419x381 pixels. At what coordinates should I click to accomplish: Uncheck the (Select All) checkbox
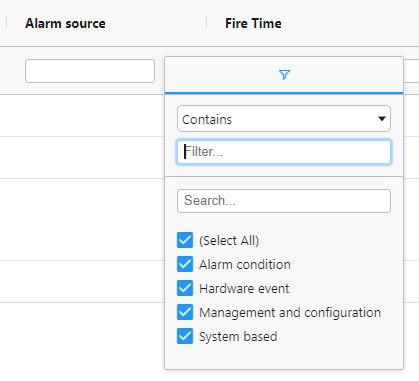(x=185, y=240)
